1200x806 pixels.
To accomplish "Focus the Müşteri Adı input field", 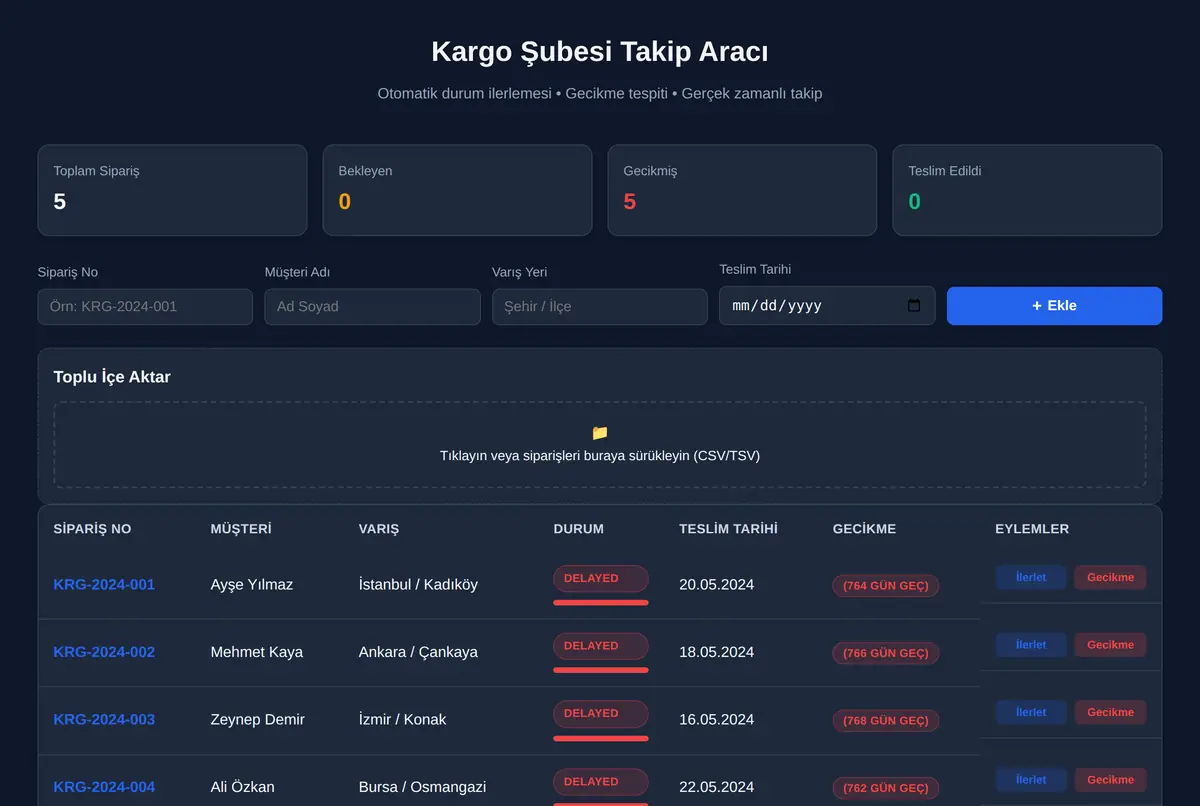I will click(372, 307).
